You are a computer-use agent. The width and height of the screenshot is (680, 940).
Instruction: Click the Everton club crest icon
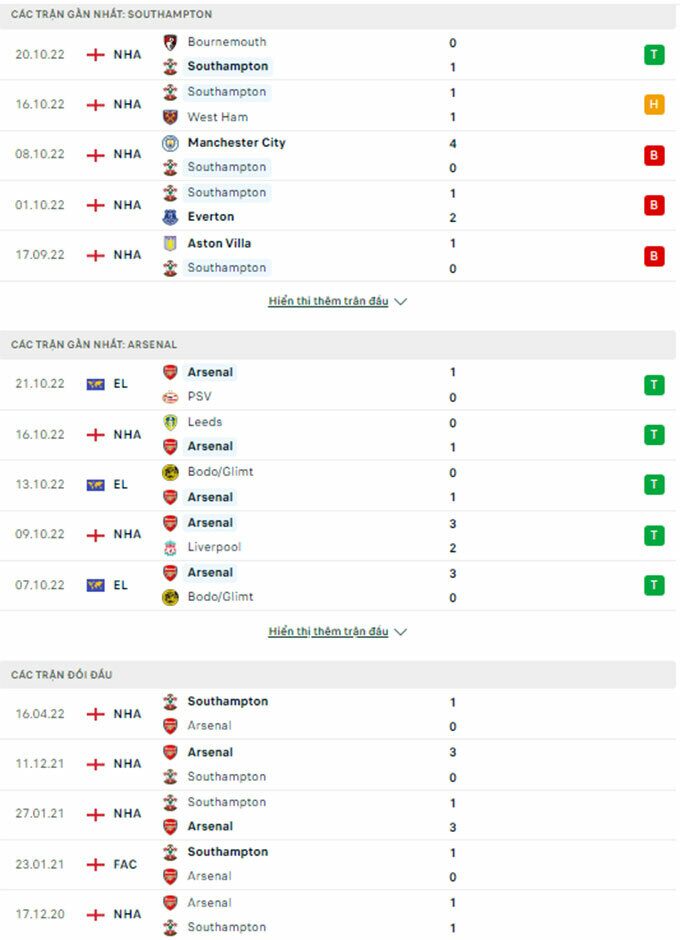pyautogui.click(x=170, y=217)
